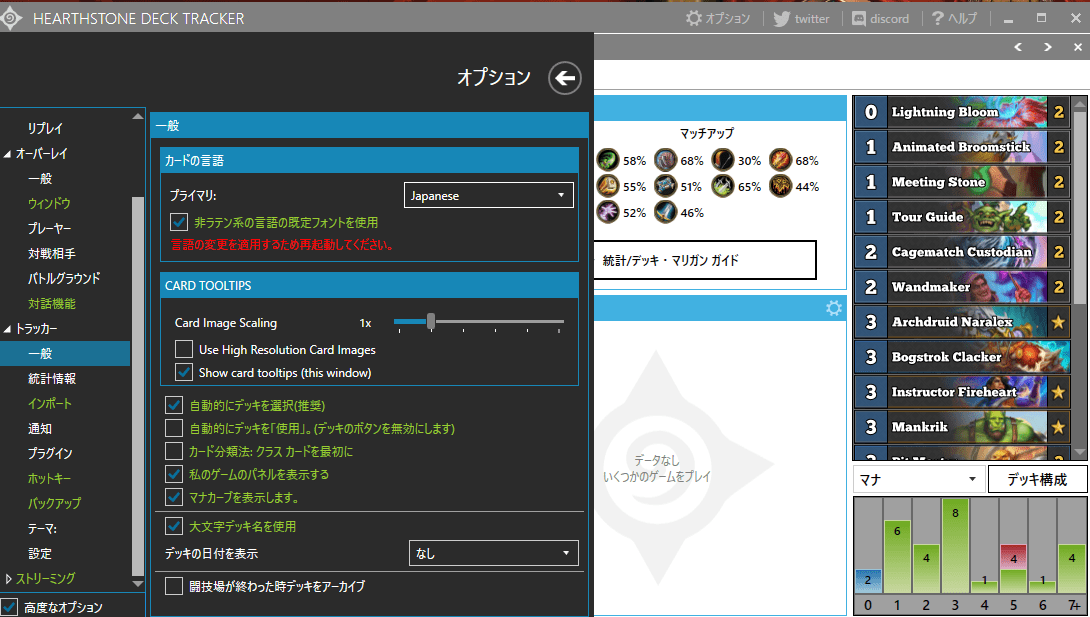
Task: Toggle 大文字デッキ名を使用 checkbox
Action: click(x=174, y=526)
